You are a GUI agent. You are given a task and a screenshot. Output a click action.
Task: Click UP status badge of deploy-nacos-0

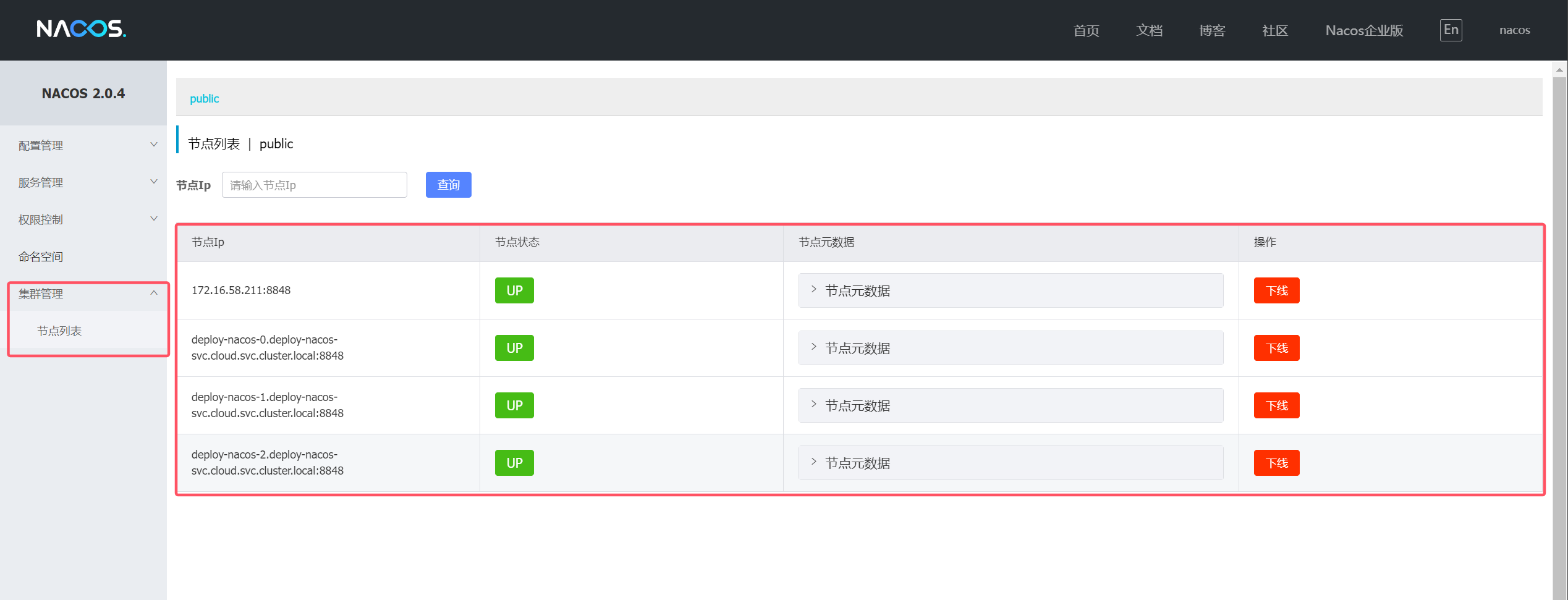[514, 348]
